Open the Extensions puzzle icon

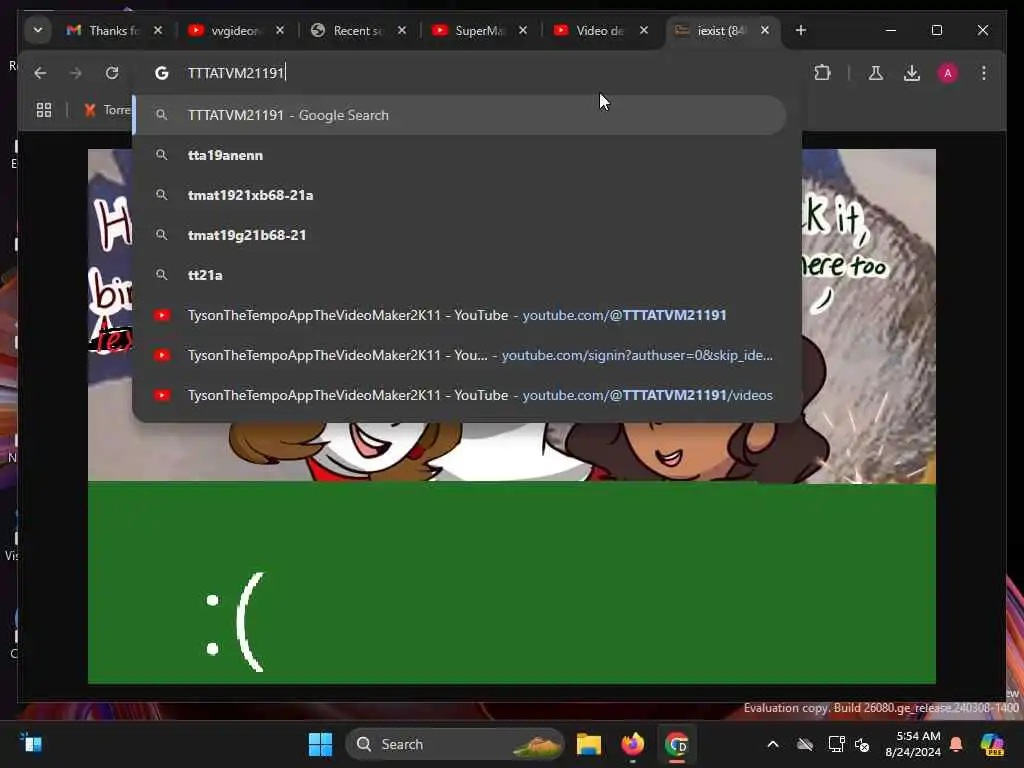[x=823, y=73]
